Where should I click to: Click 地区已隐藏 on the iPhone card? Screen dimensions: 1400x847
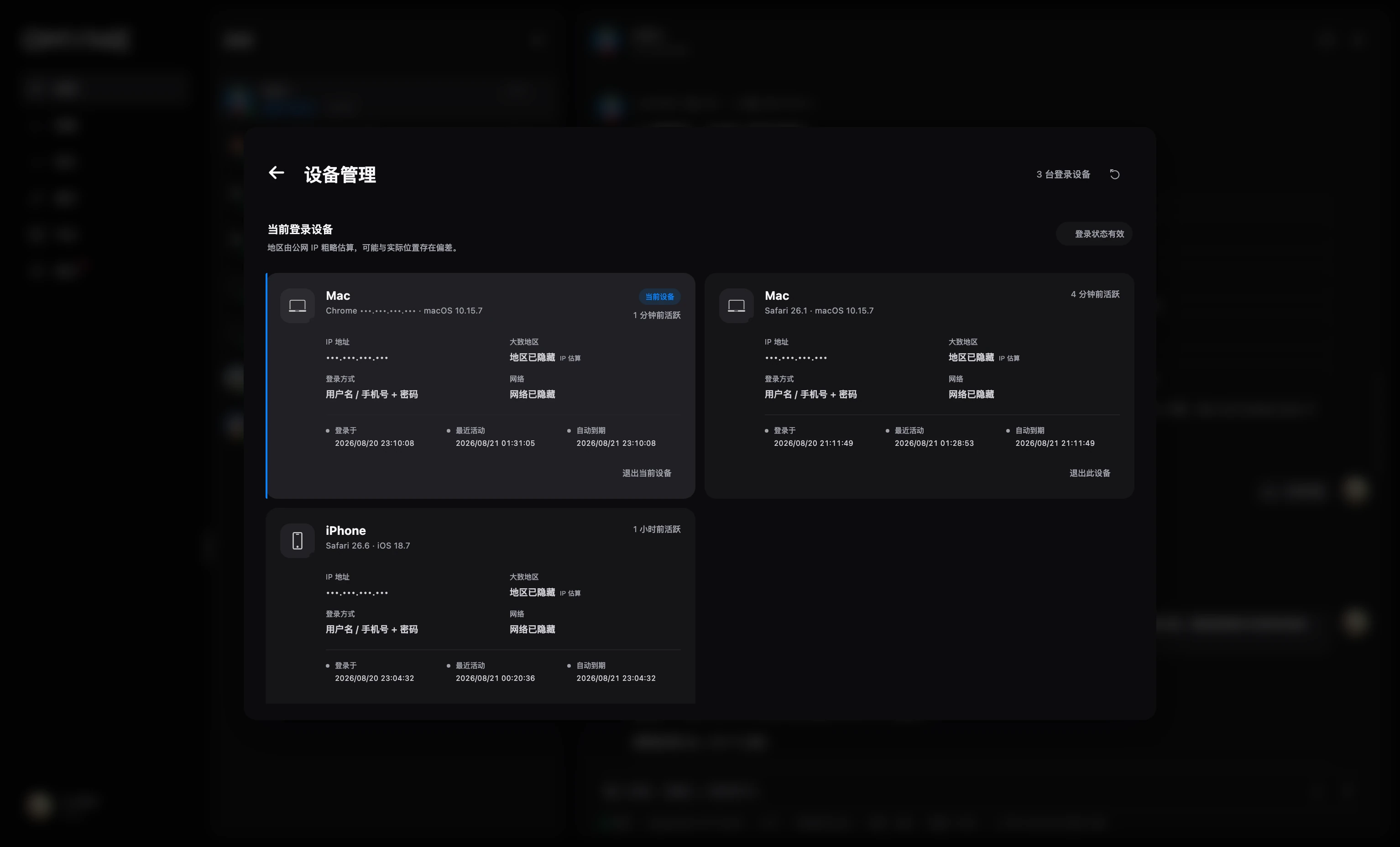532,592
